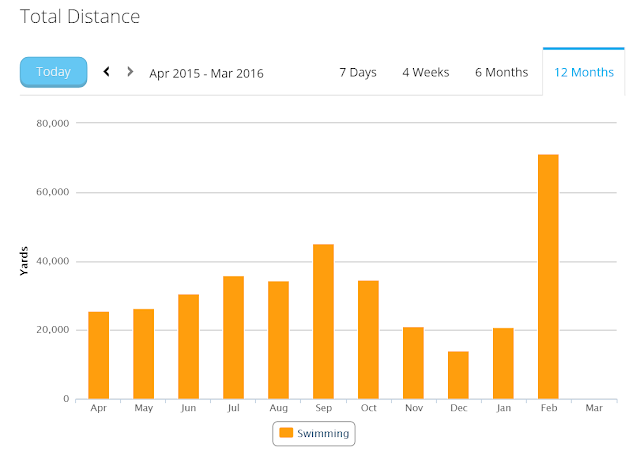This screenshot has width=640, height=455.
Task: Click the November bar
Action: coord(413,363)
